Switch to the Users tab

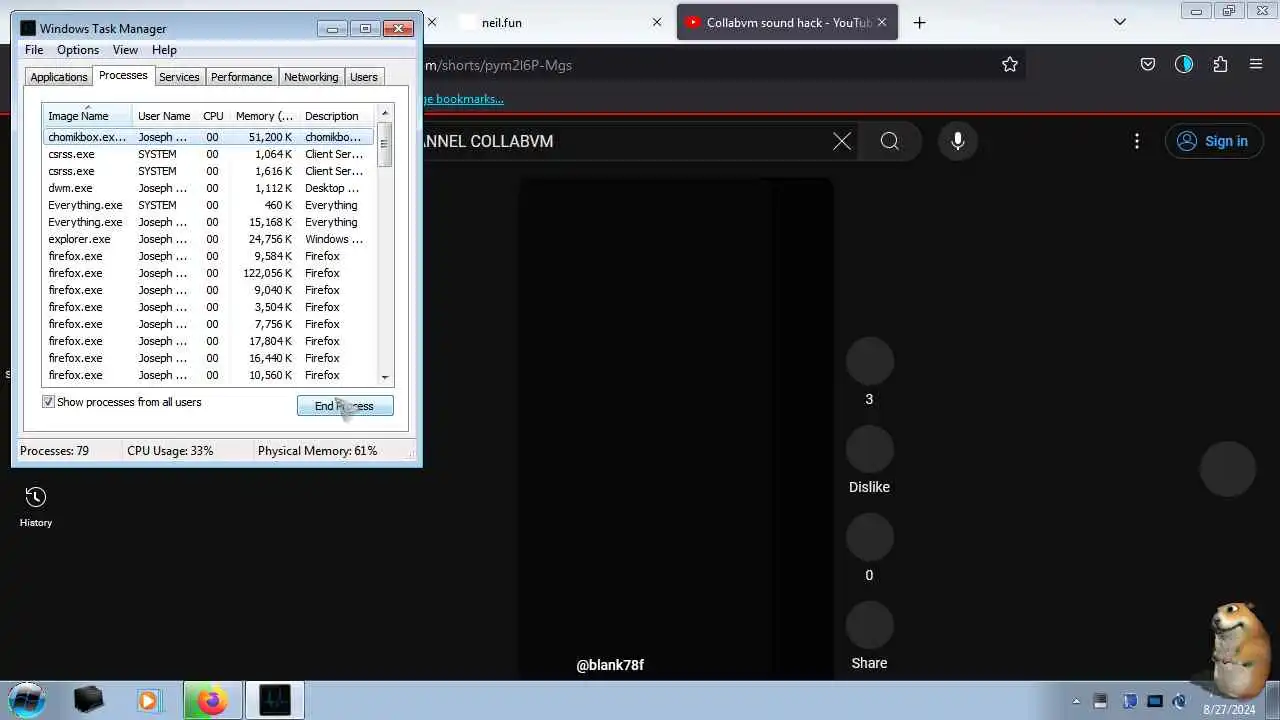(364, 77)
